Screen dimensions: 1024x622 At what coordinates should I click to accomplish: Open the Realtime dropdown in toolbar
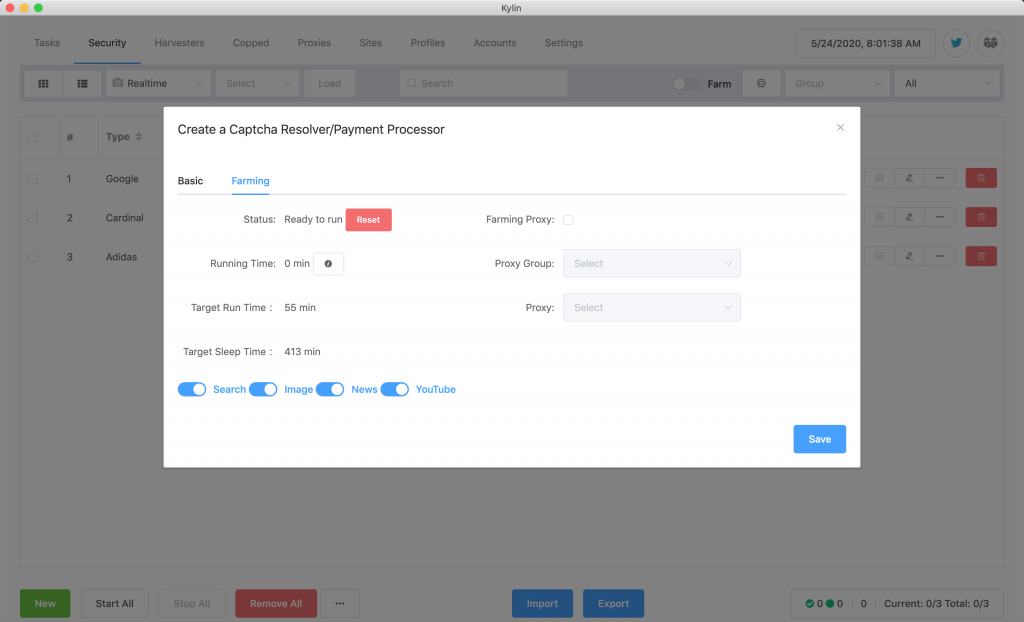click(x=158, y=84)
